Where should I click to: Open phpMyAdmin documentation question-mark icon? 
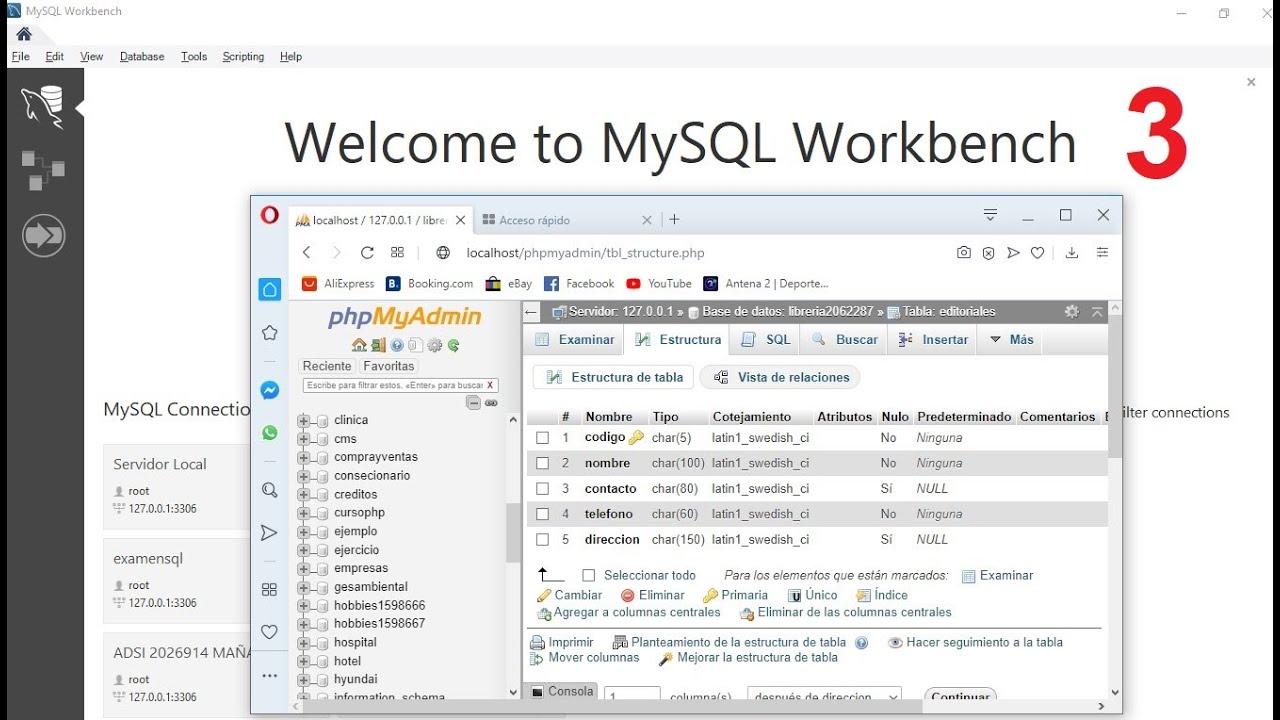click(x=397, y=345)
